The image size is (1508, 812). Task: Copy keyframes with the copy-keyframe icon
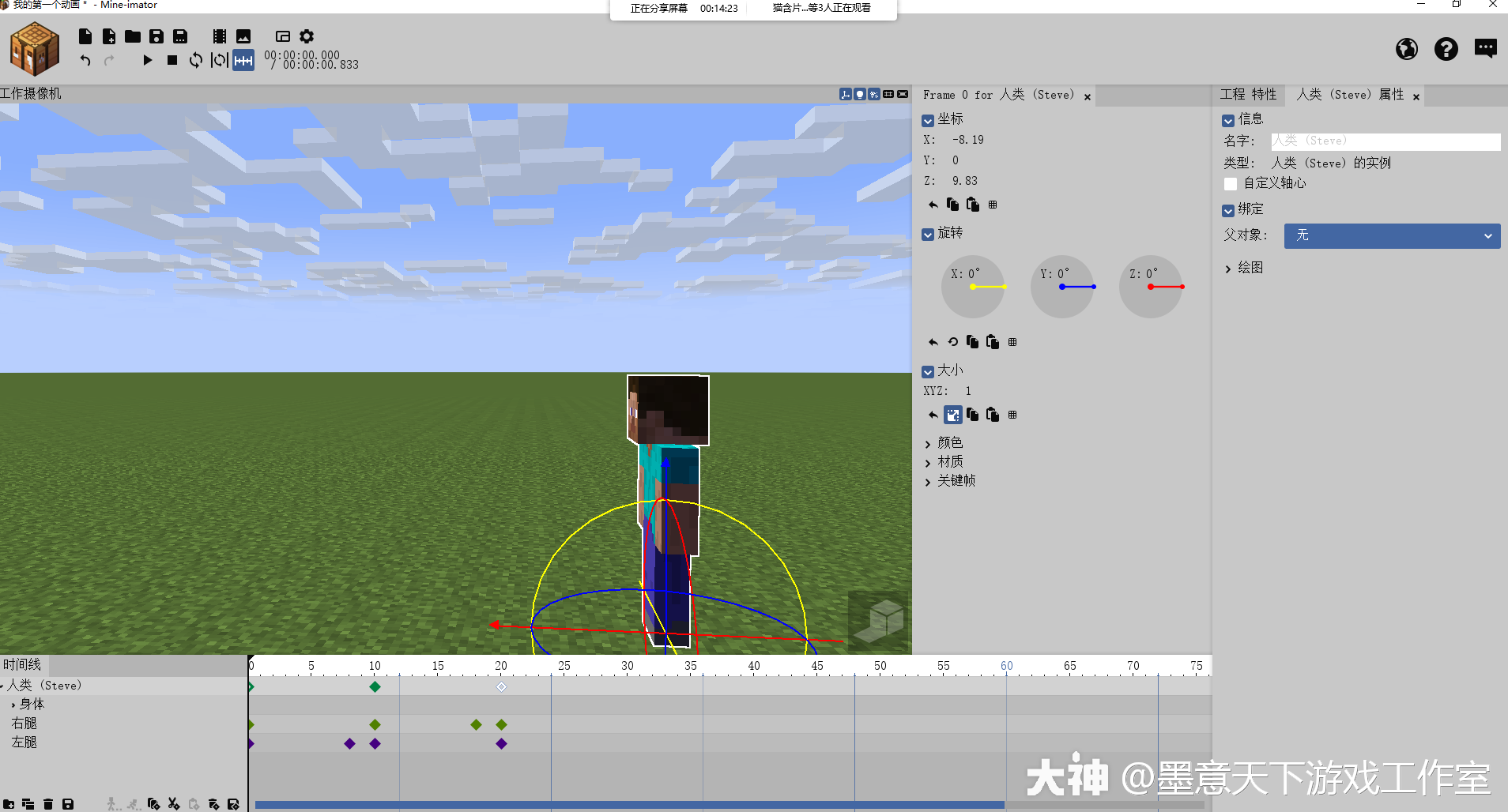(154, 804)
